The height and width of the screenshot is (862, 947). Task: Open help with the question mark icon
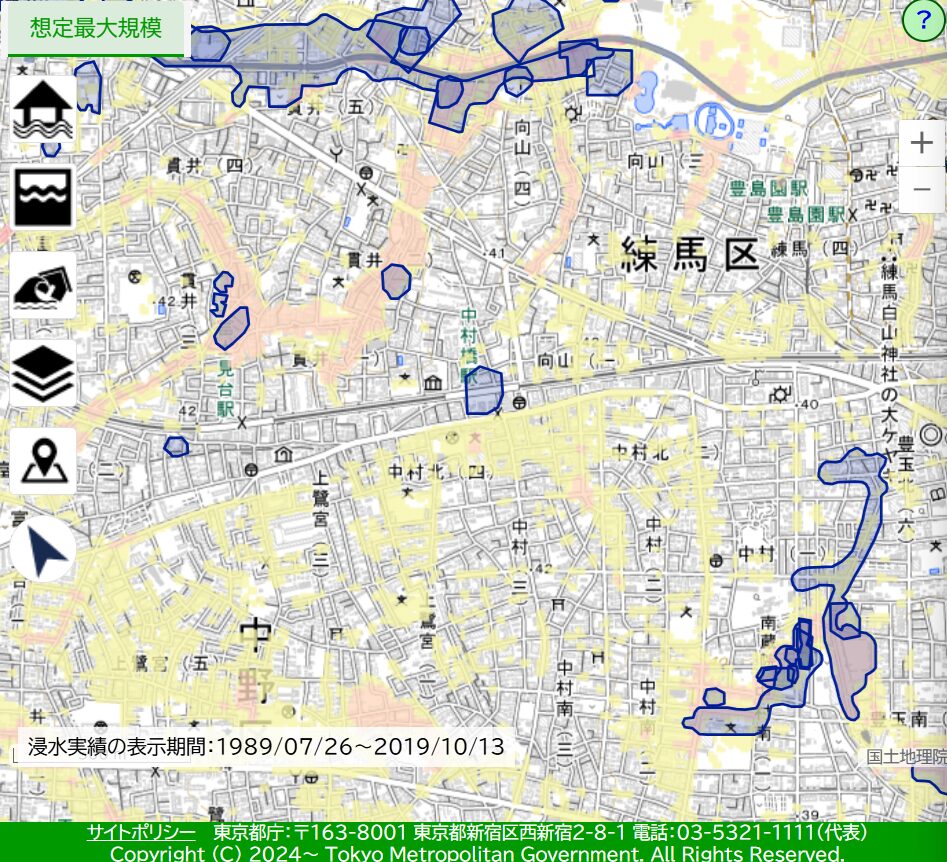pos(922,22)
